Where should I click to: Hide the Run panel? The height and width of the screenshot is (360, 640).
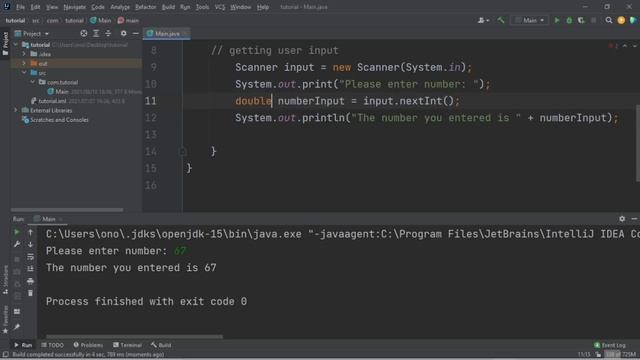(x=634, y=219)
